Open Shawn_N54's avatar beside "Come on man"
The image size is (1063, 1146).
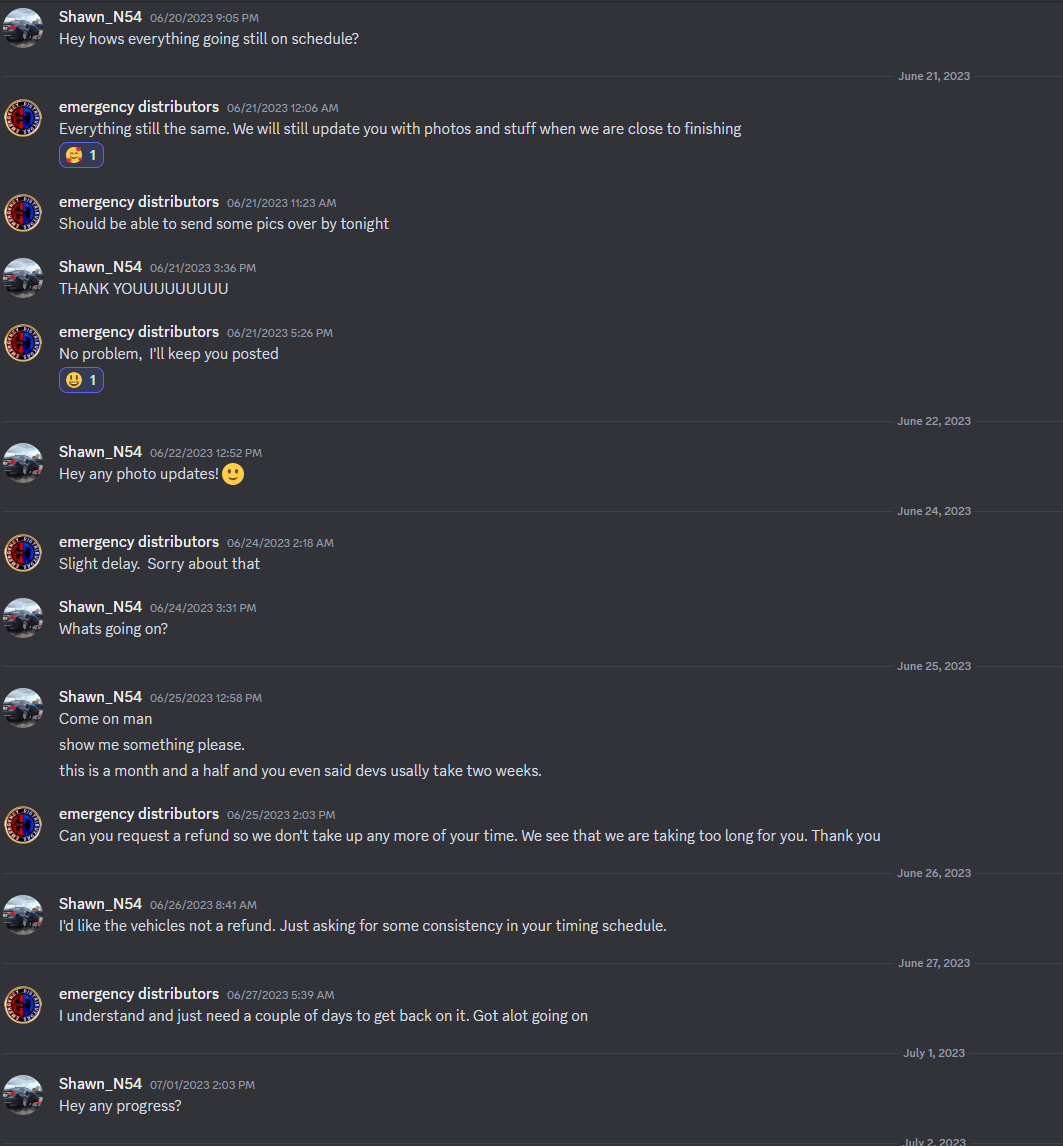(23, 708)
